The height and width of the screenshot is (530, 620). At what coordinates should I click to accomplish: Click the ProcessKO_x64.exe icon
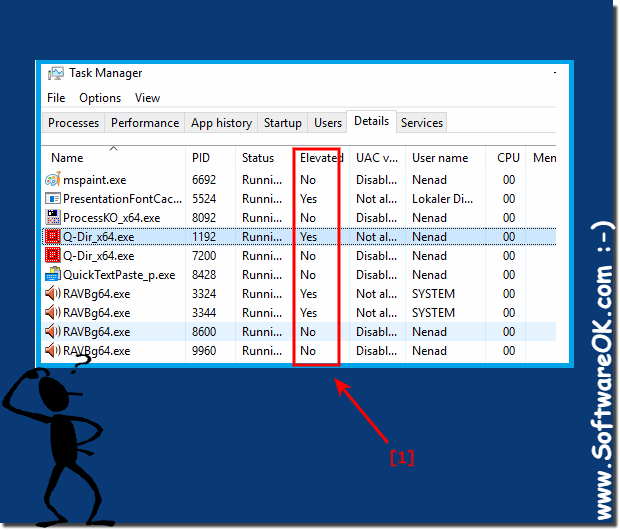53,218
